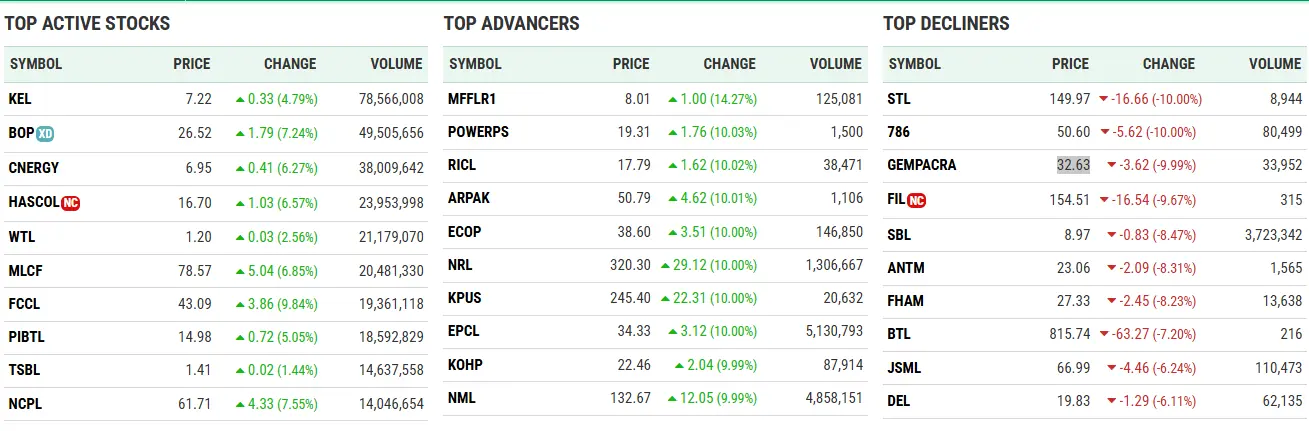Click the NCPL stock symbol
This screenshot has width=1309, height=431.
pos(25,404)
